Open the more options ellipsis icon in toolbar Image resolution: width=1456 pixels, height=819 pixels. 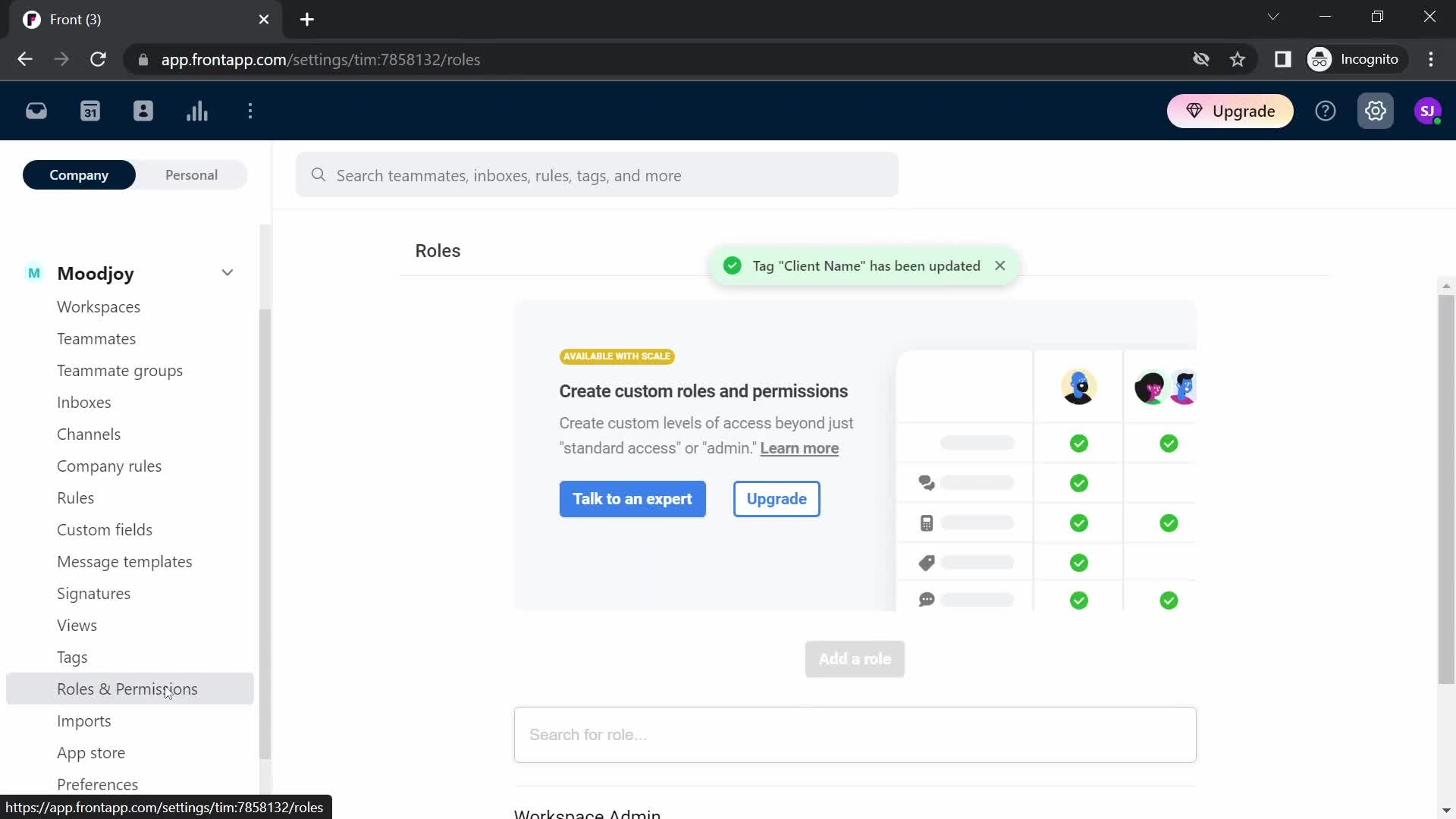pyautogui.click(x=251, y=111)
